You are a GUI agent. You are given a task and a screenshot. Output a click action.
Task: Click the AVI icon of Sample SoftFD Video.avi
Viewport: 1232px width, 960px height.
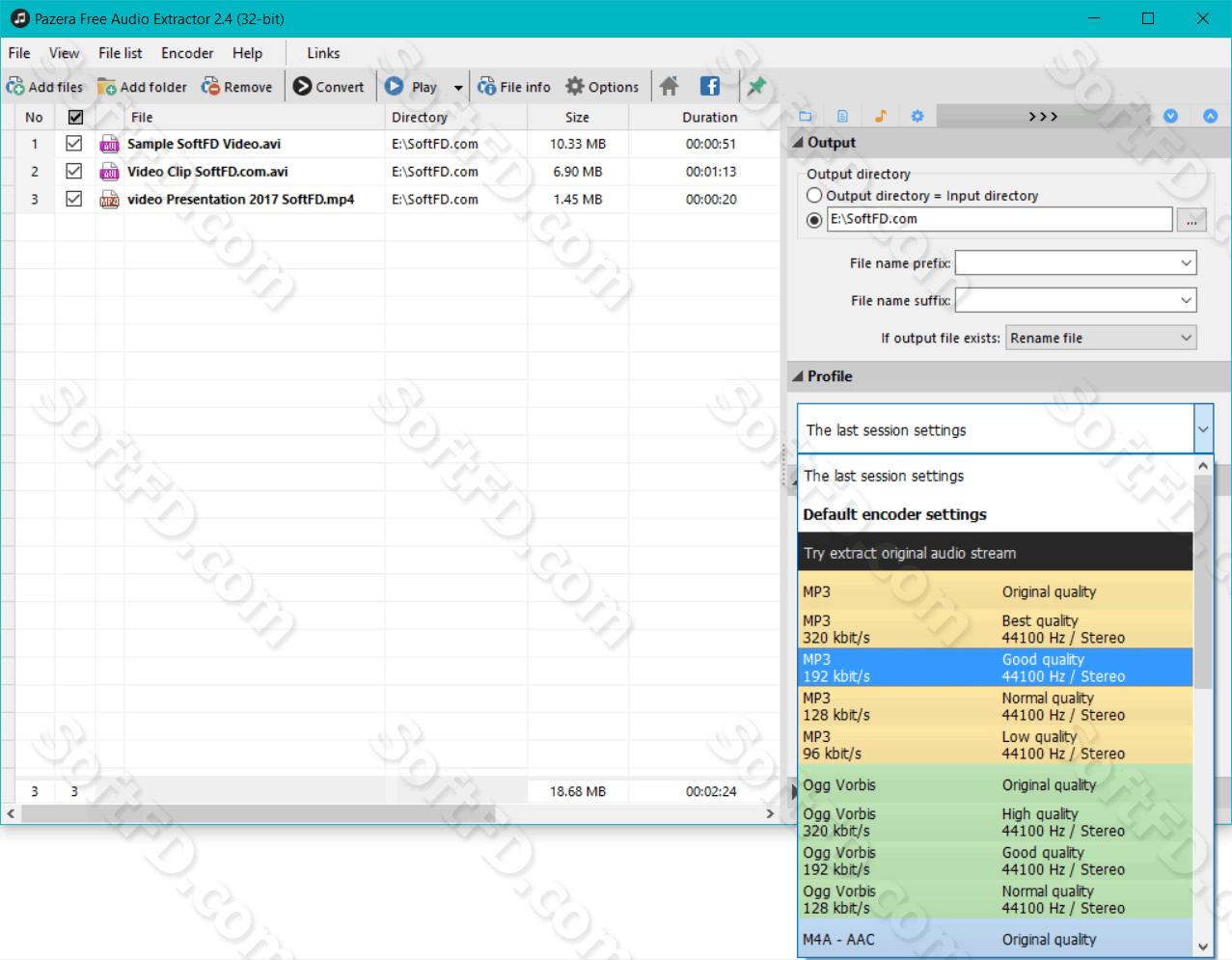click(109, 144)
